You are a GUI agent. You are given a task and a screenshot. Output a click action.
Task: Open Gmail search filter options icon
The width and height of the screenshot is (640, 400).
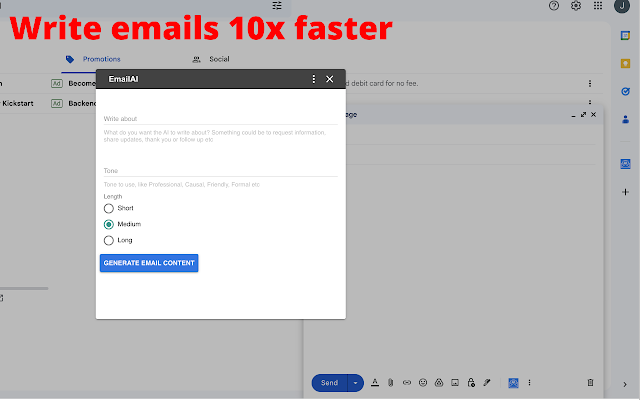click(277, 6)
